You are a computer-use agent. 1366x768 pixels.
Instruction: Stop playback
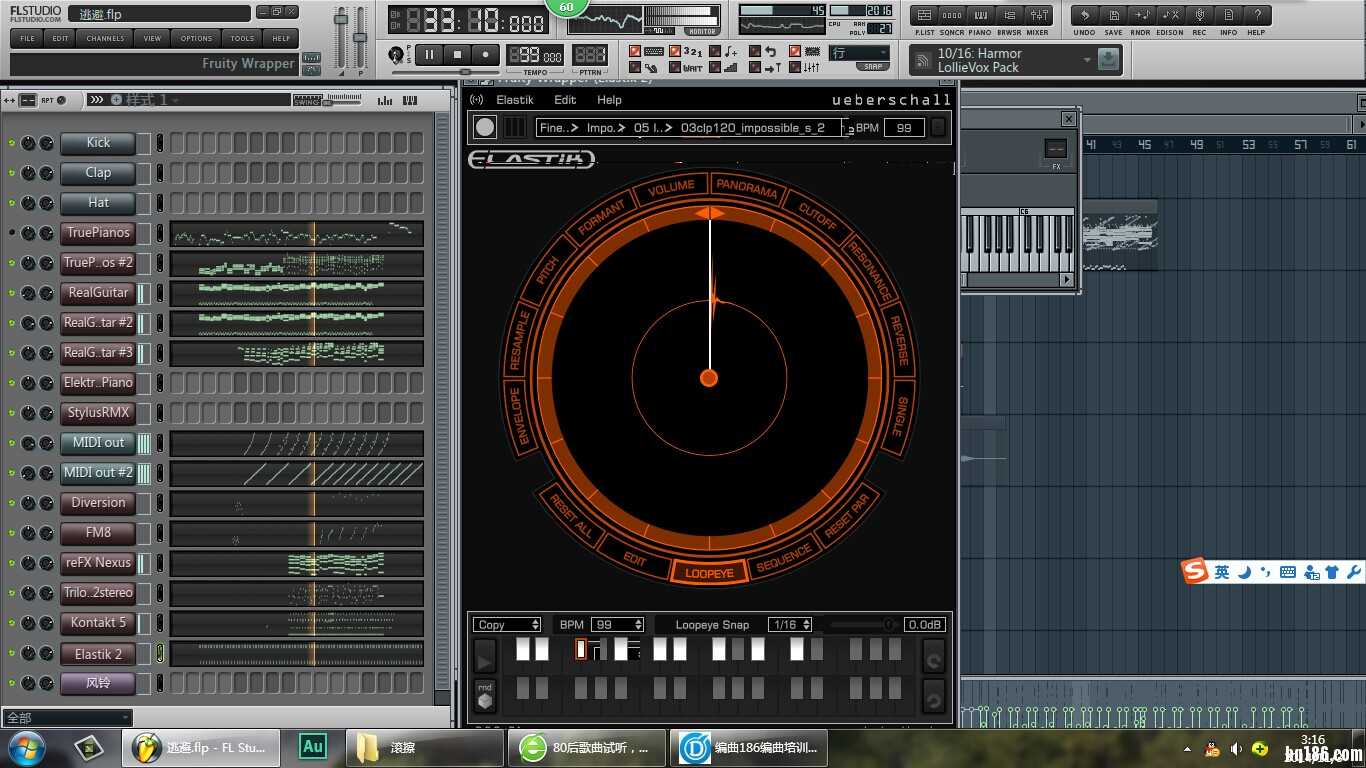[458, 54]
